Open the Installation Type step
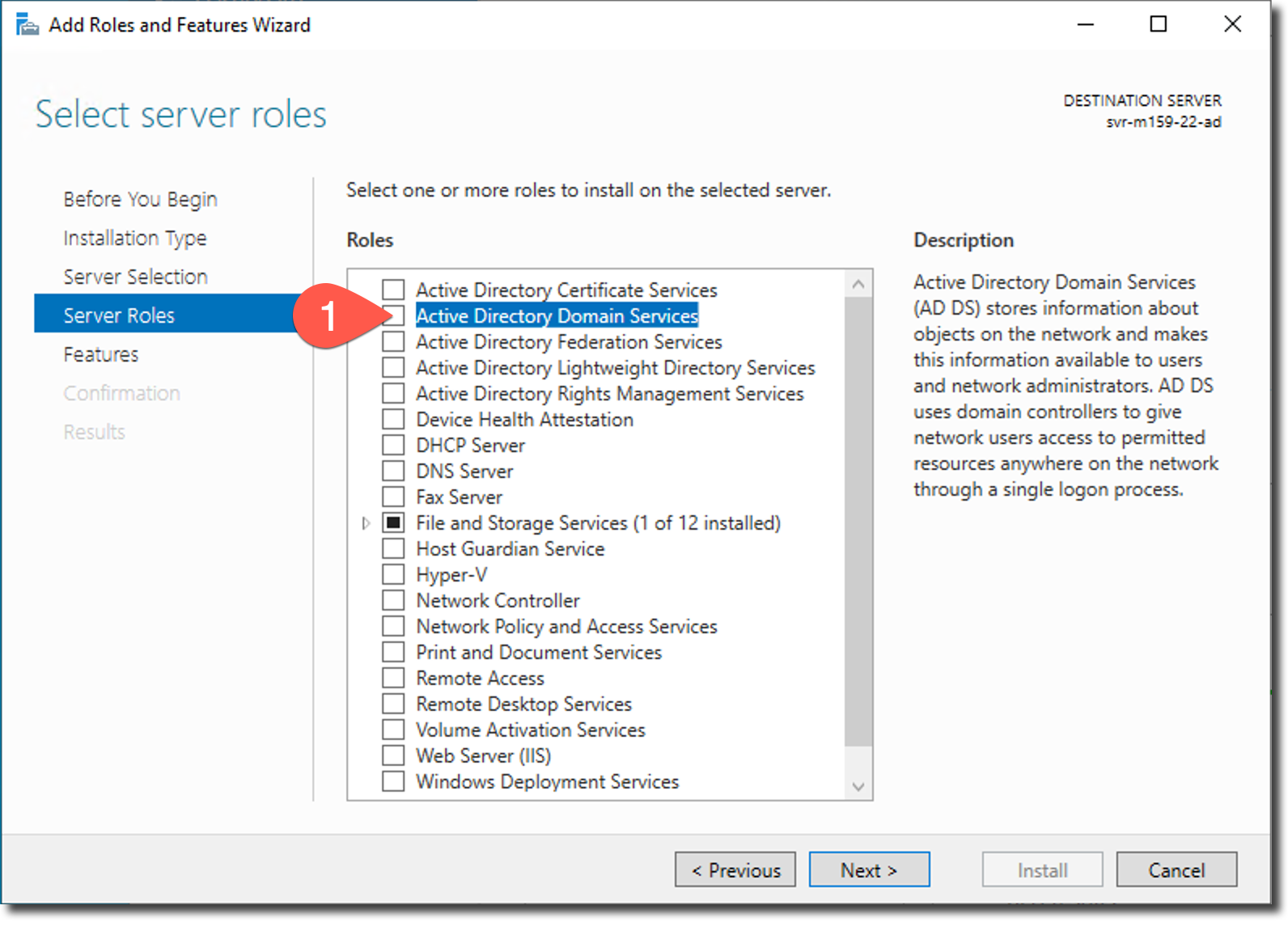The height and width of the screenshot is (935, 1288). [135, 238]
